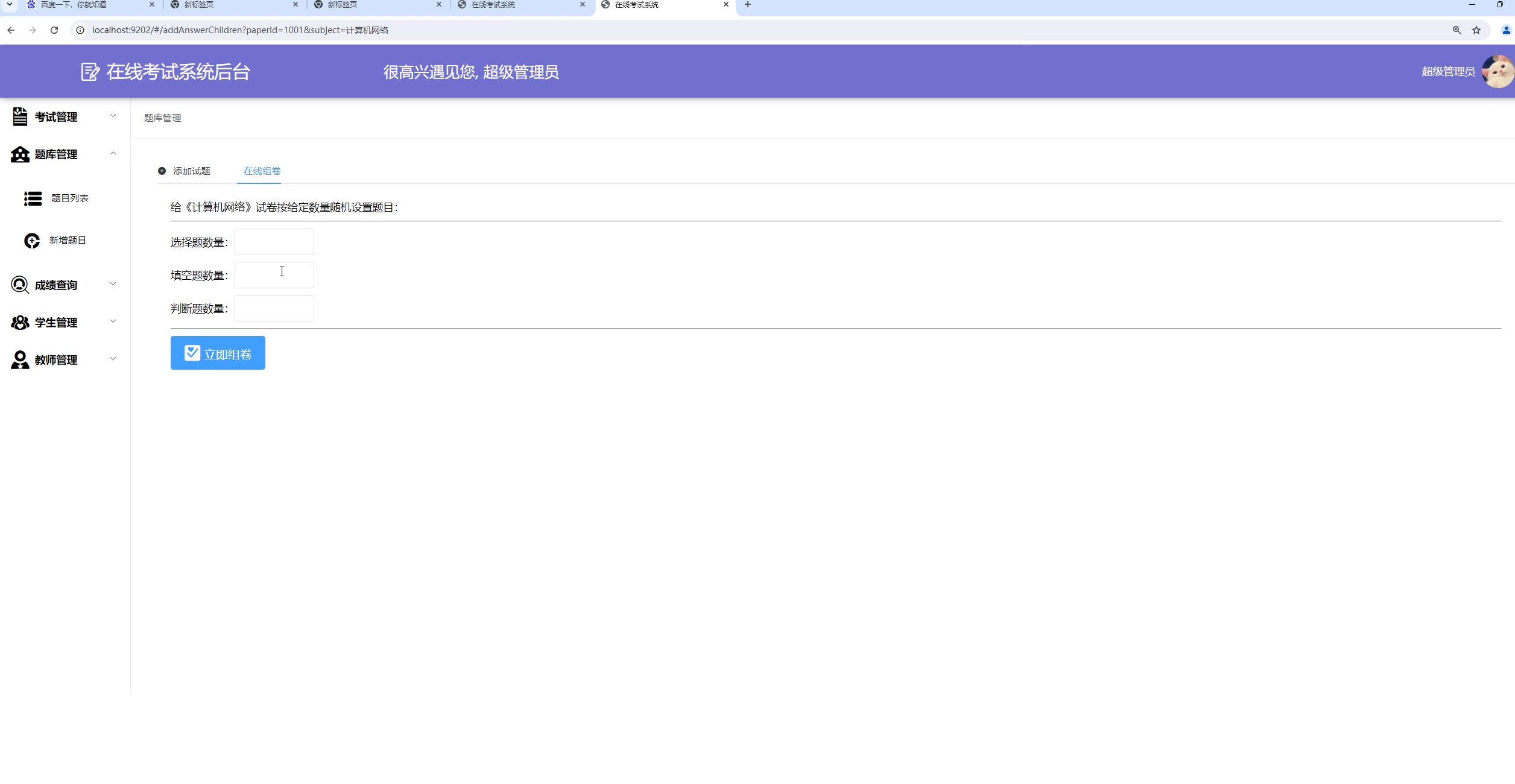Click the admin cat avatar picture

pyautogui.click(x=1498, y=72)
